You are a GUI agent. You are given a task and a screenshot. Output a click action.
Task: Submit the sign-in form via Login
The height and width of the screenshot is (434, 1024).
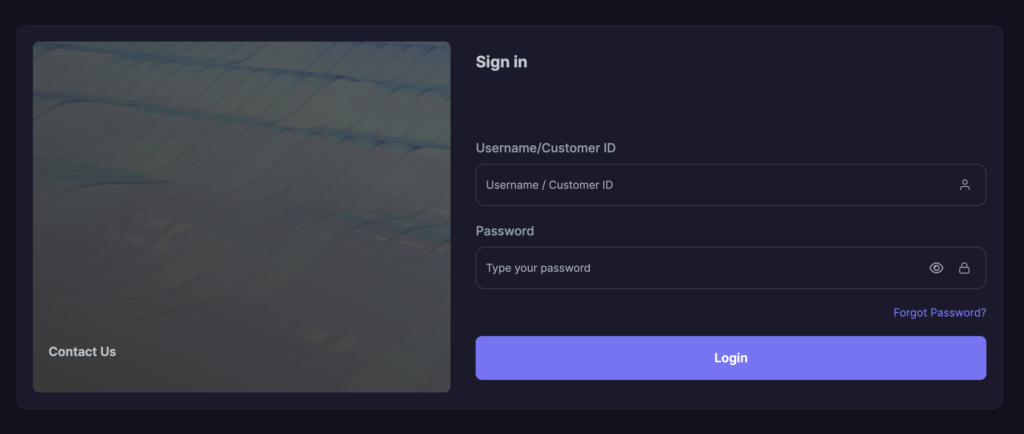(730, 358)
